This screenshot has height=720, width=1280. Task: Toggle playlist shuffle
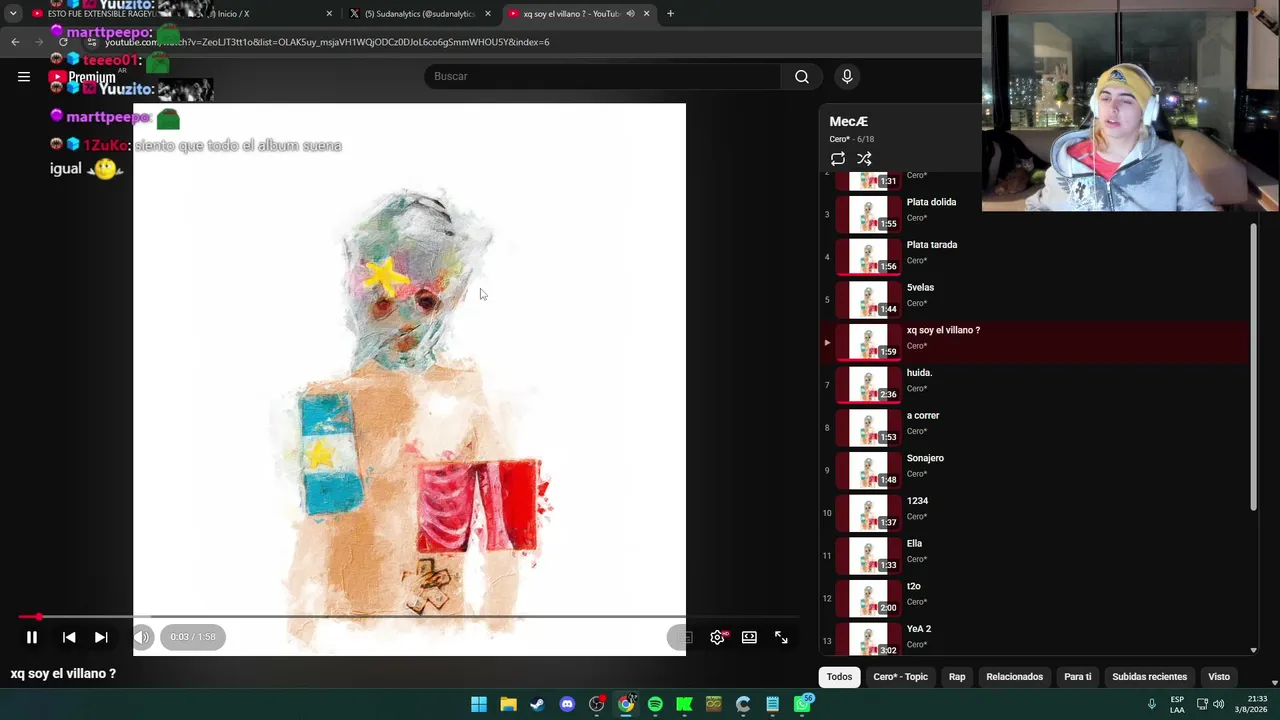pyautogui.click(x=864, y=159)
